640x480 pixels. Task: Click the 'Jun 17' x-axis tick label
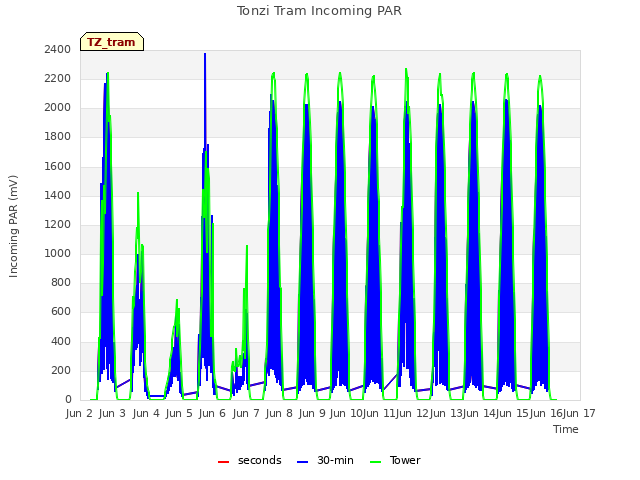tap(579, 413)
